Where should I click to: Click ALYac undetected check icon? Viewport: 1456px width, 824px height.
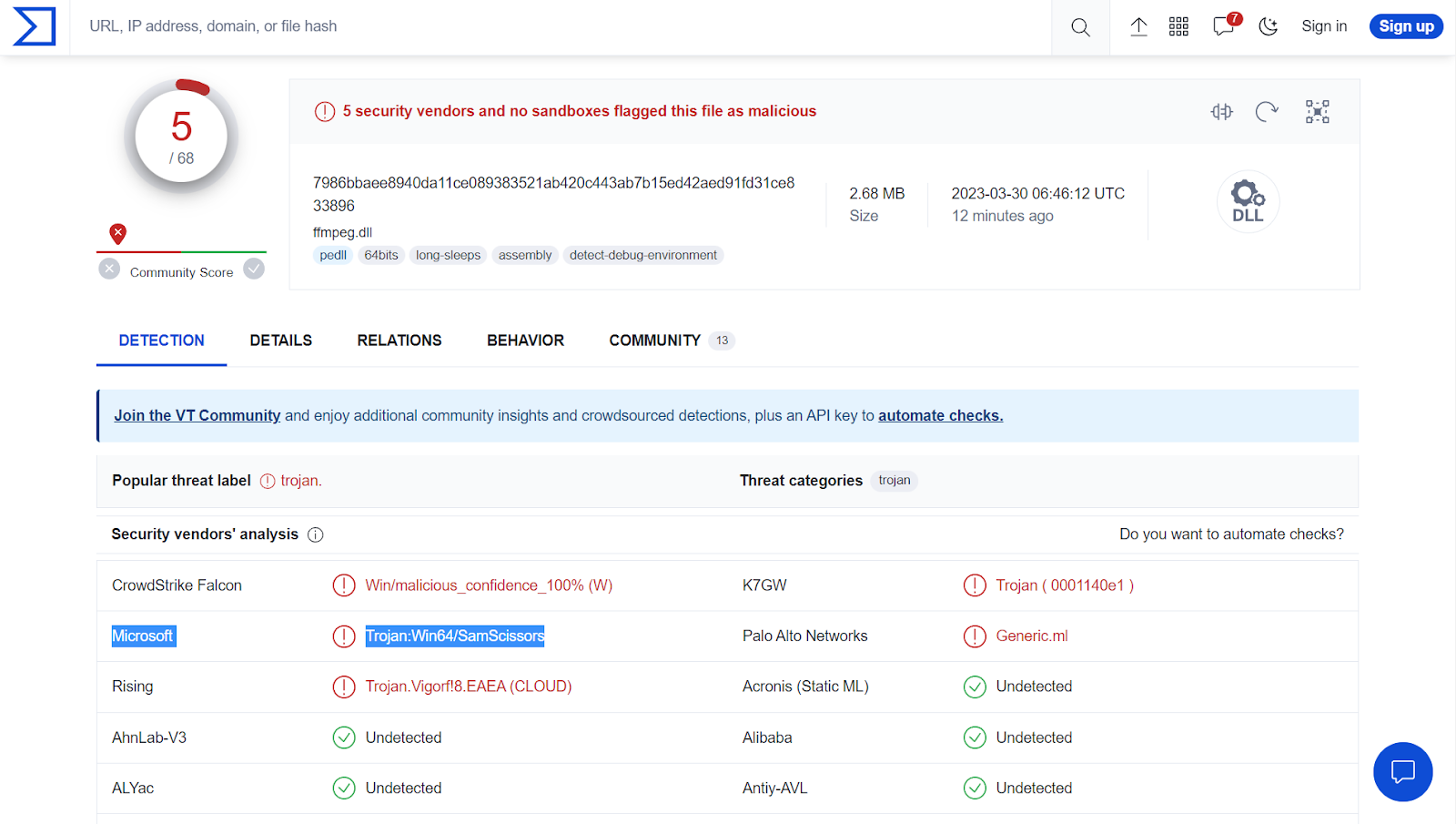tap(344, 788)
